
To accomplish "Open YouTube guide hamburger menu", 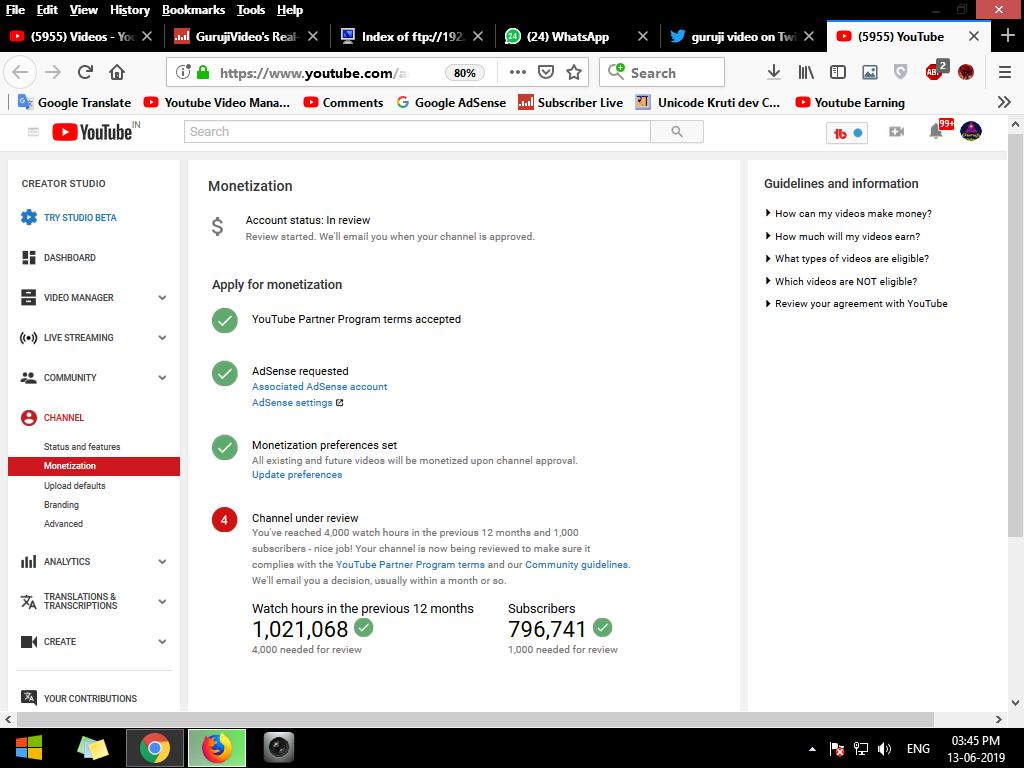I will pyautogui.click(x=33, y=132).
